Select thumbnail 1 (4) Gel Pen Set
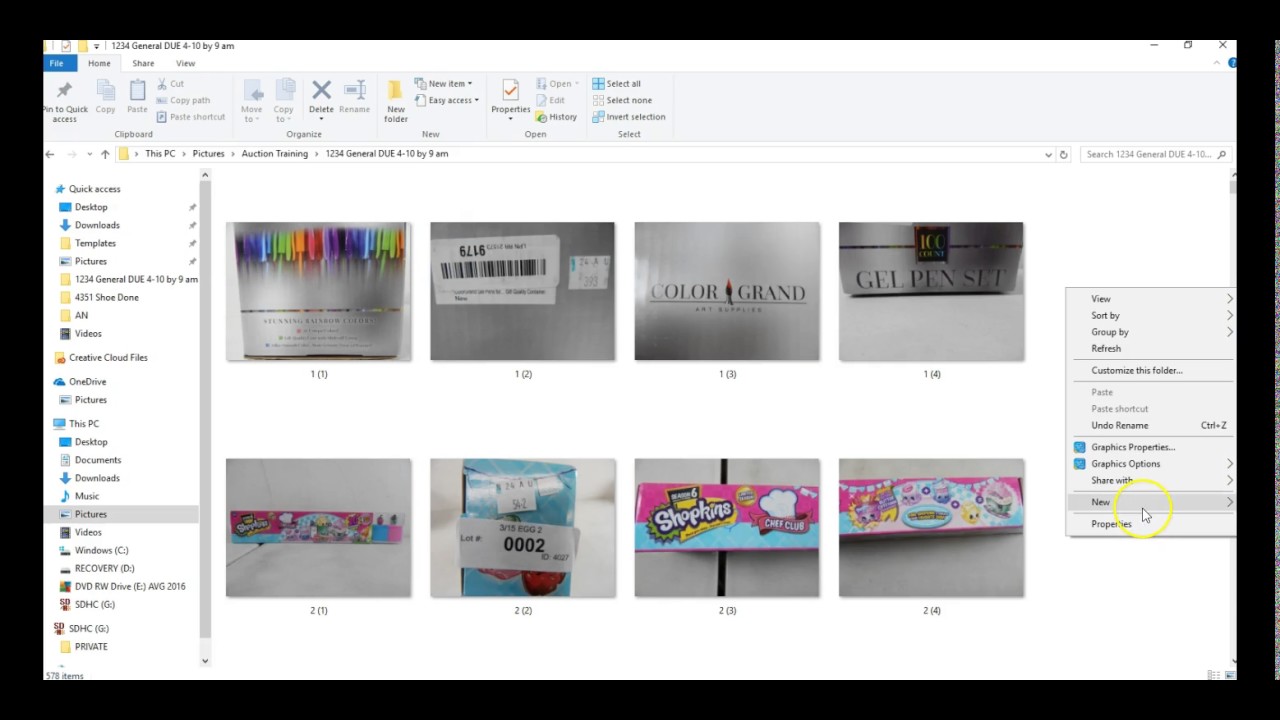Screen dimensions: 1280x720 pyautogui.click(x=931, y=291)
